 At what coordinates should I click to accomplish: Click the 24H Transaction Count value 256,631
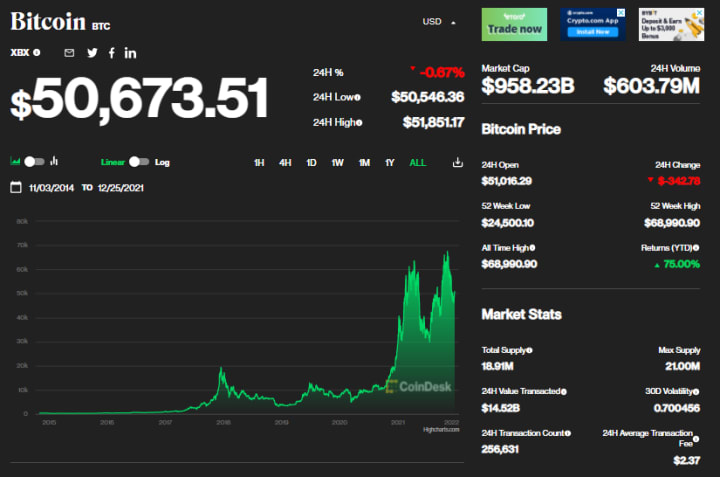pos(500,449)
